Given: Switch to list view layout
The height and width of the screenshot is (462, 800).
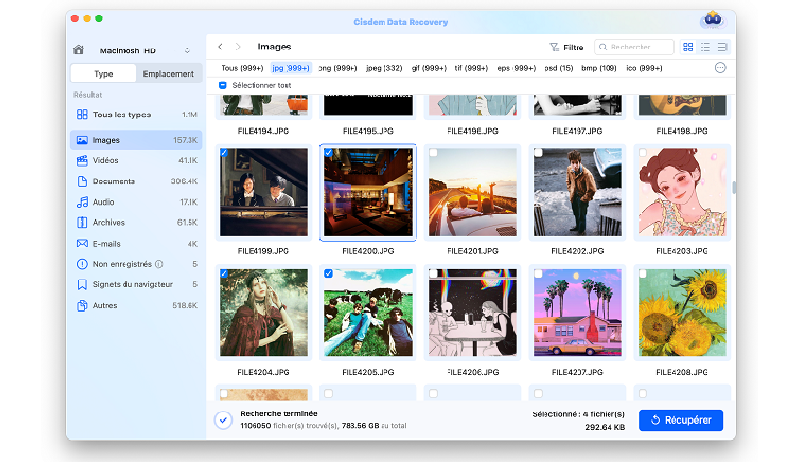Looking at the screenshot, I should (705, 47).
